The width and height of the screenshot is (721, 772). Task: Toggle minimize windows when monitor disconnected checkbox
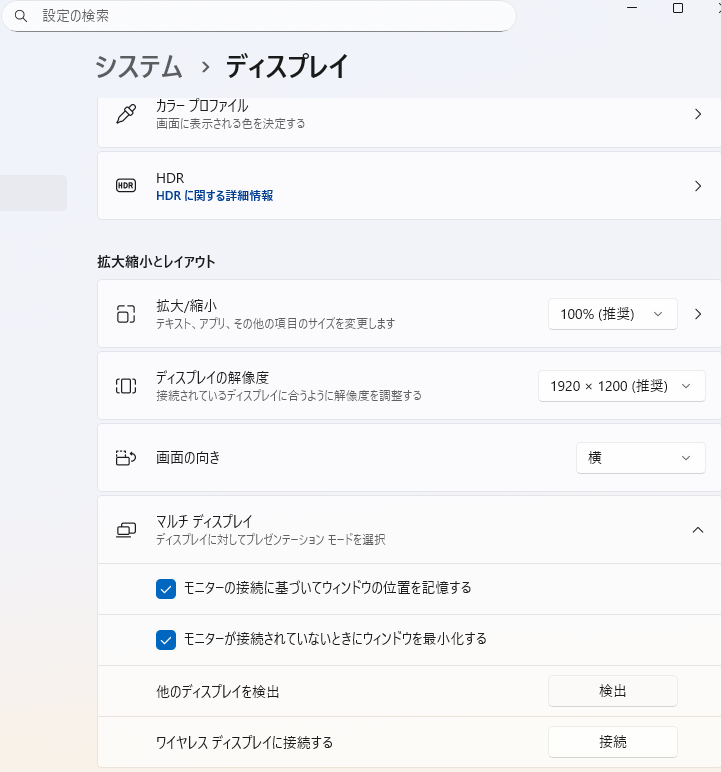166,640
